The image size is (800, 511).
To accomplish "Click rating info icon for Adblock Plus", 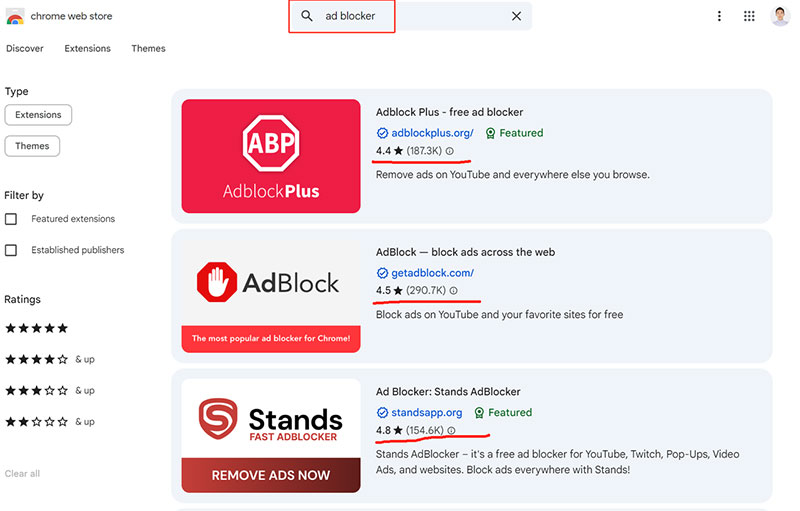I will click(x=450, y=151).
